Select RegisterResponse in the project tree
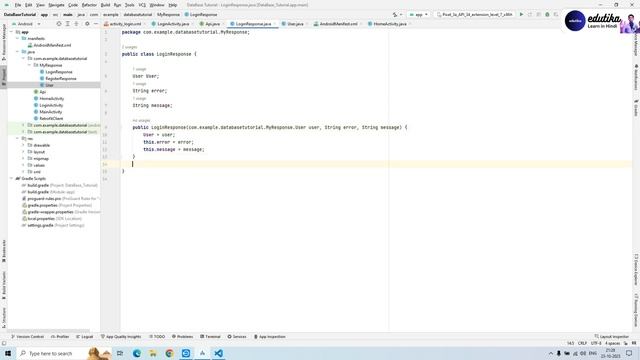 pos(61,78)
